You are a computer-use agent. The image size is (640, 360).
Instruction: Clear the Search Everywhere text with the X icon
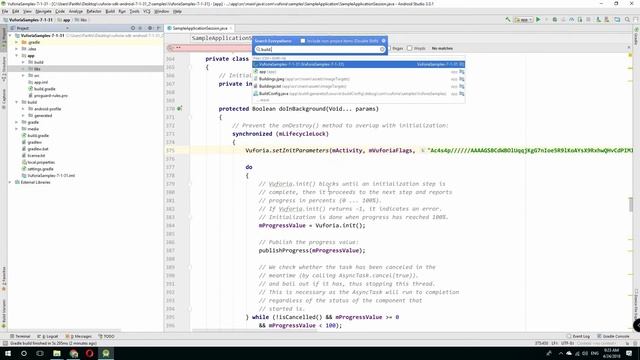point(382,49)
